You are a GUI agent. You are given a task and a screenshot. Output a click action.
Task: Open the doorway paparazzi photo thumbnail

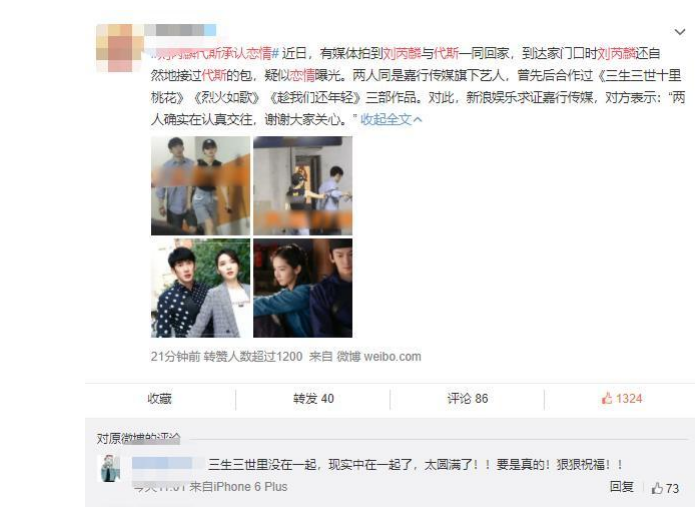303,186
